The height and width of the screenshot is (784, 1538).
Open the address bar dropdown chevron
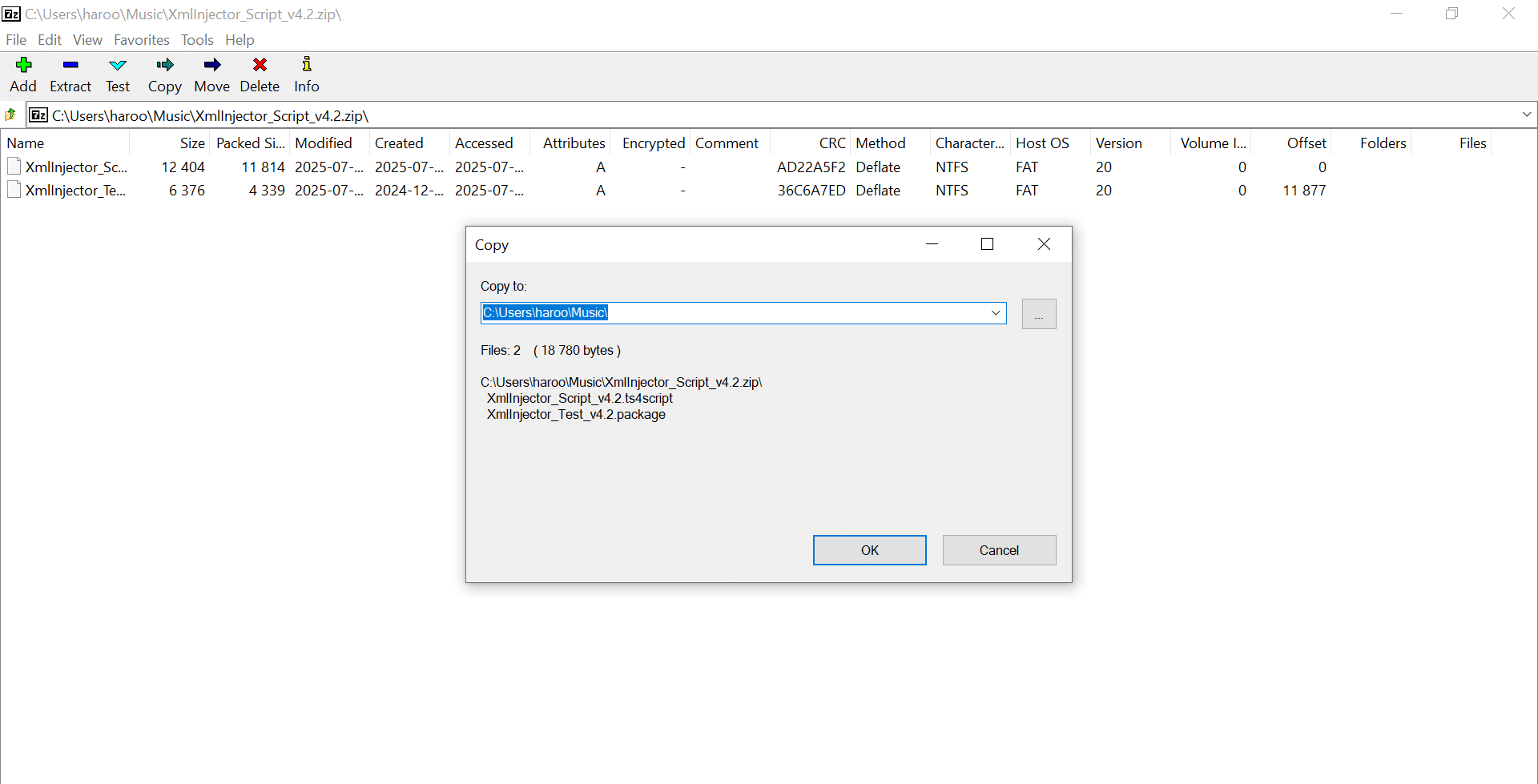click(x=1528, y=115)
